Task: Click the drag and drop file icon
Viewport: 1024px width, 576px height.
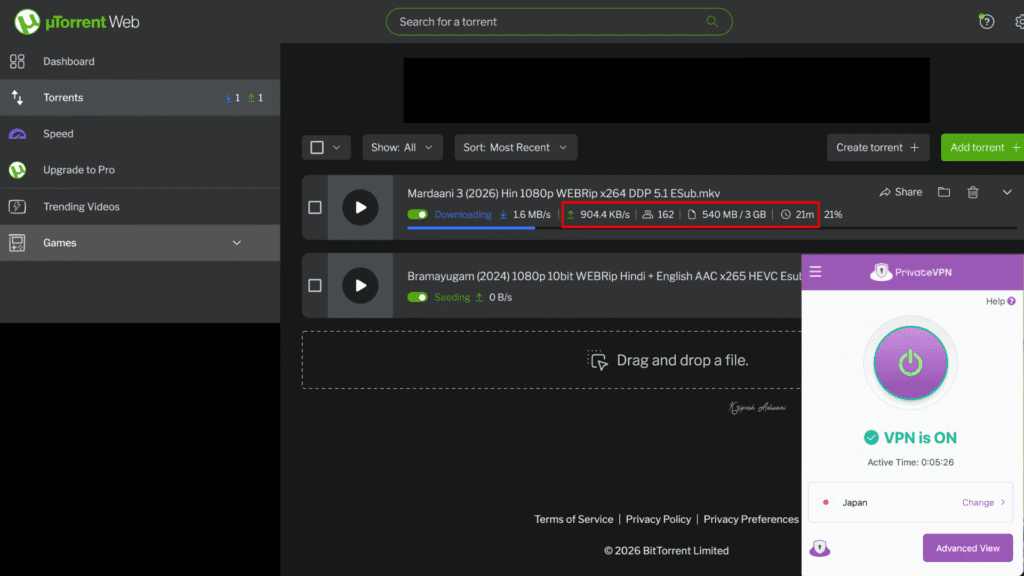Action: coord(597,360)
